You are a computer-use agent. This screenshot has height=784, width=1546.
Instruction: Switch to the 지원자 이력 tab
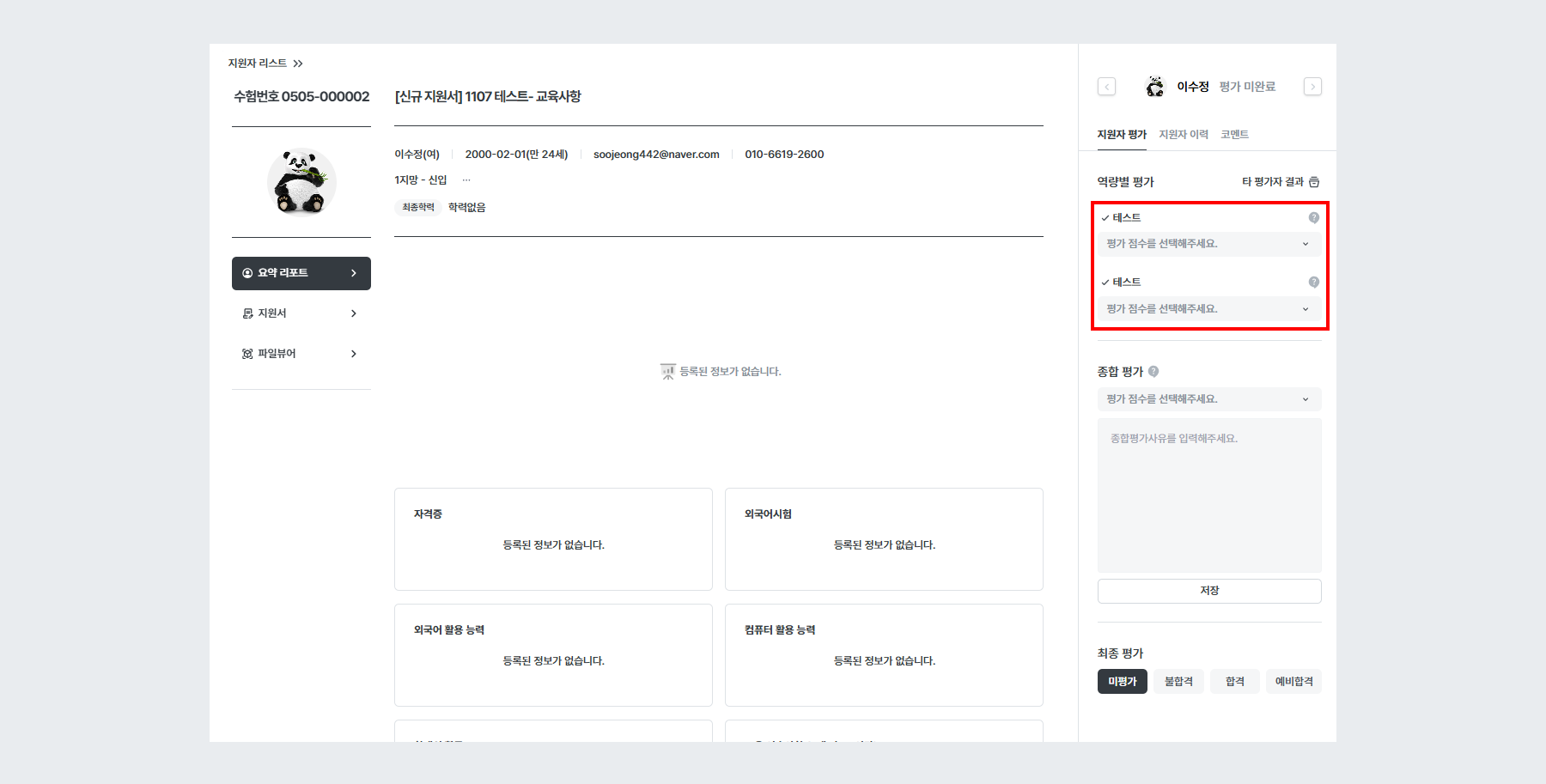point(1184,134)
